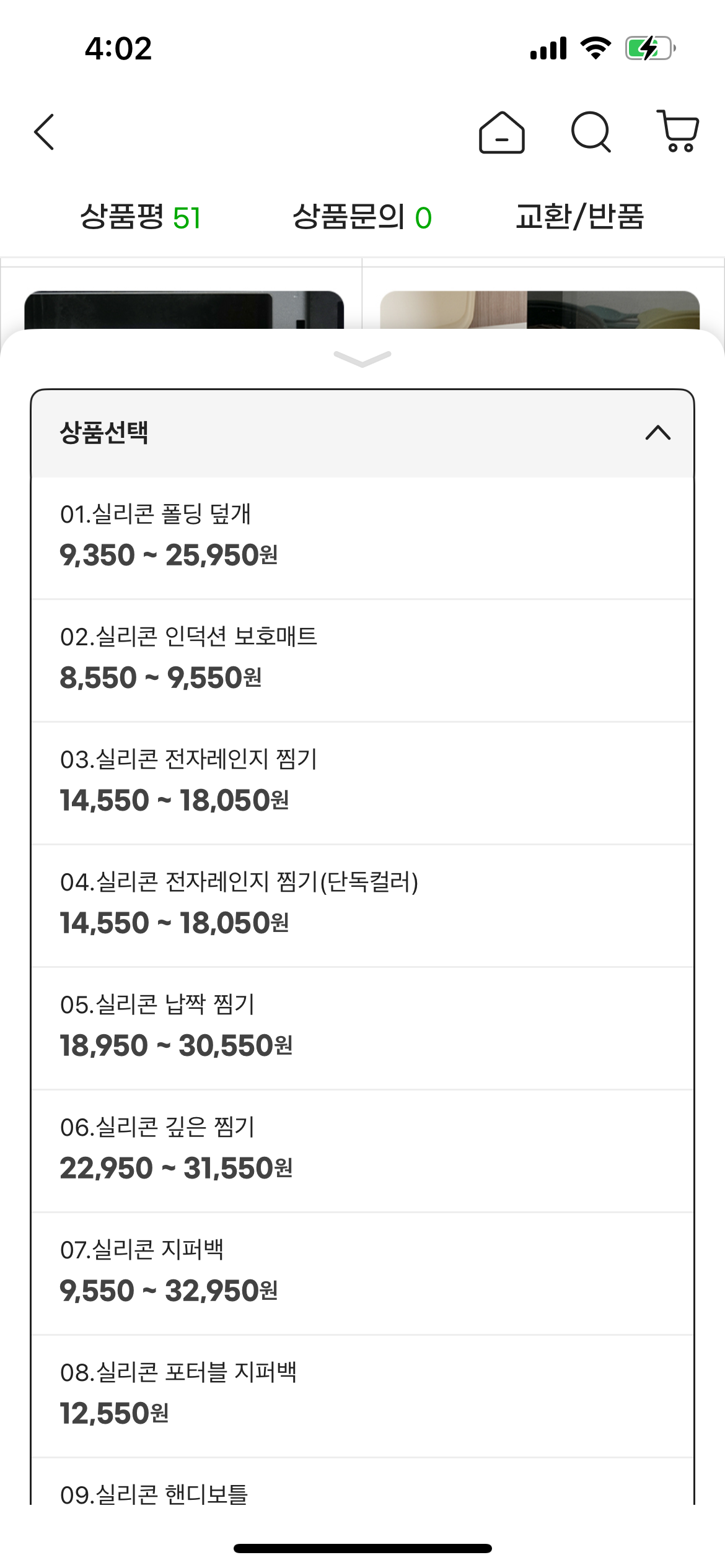Select 07.실리콘 지퍼백 option
Image resolution: width=725 pixels, height=1568 pixels.
point(362,1272)
